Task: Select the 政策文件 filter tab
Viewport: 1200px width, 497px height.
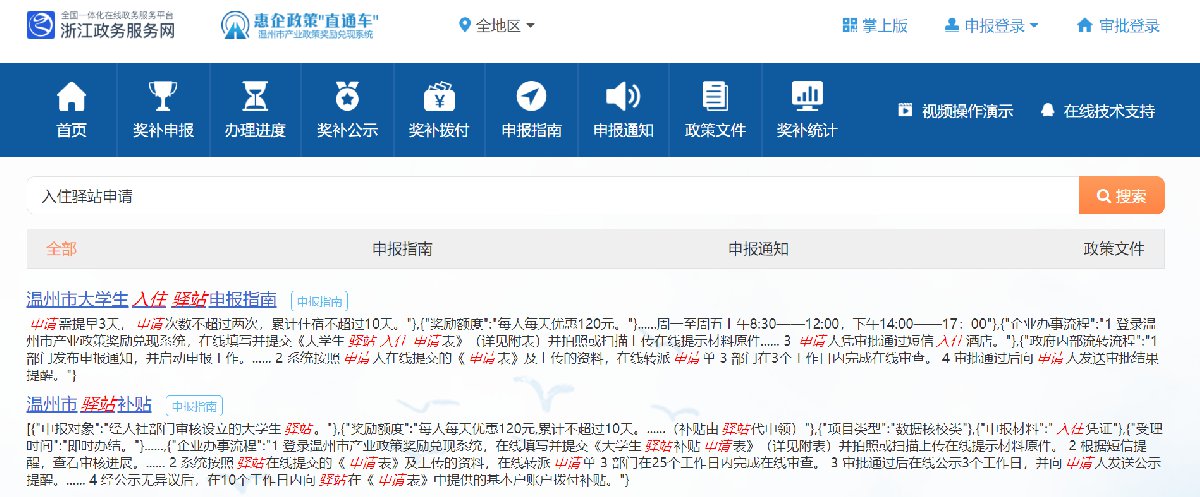Action: point(1113,249)
